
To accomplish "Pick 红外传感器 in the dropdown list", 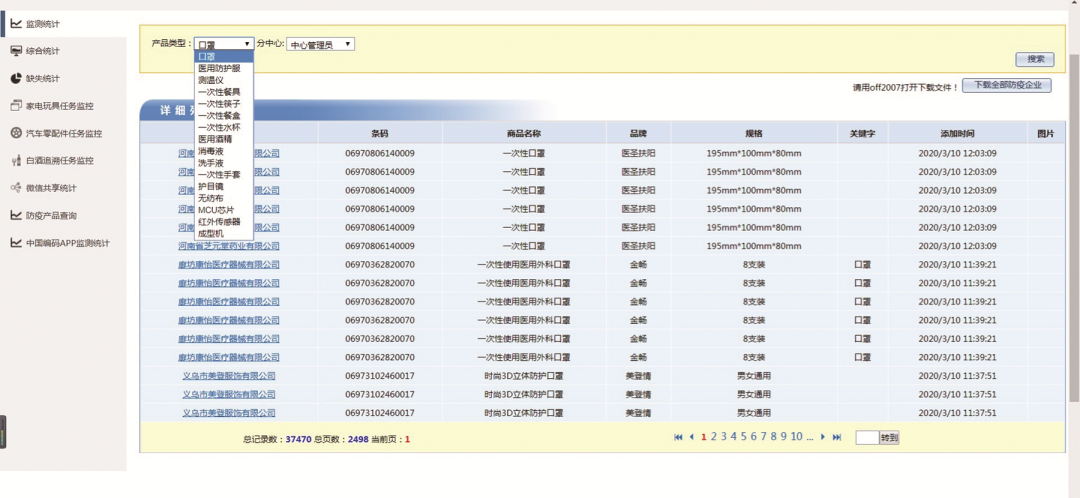I will point(224,221).
